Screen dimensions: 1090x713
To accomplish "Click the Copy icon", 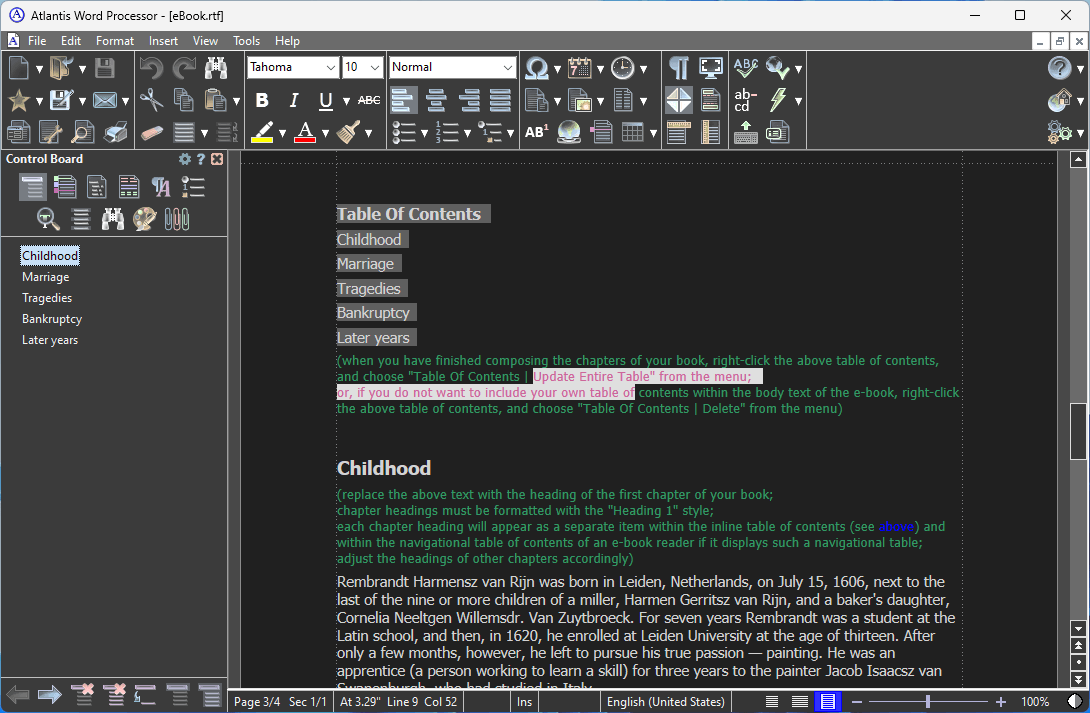I will click(184, 100).
